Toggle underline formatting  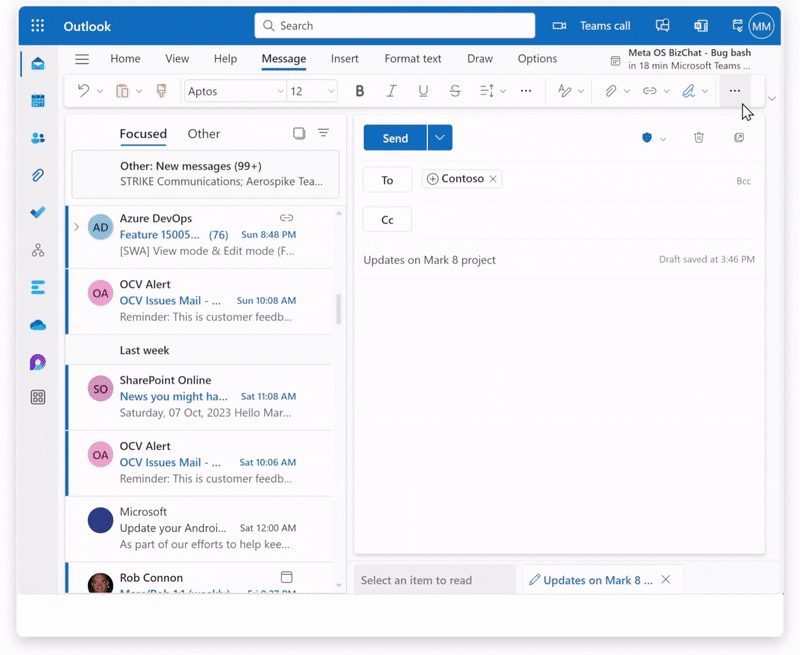[423, 91]
